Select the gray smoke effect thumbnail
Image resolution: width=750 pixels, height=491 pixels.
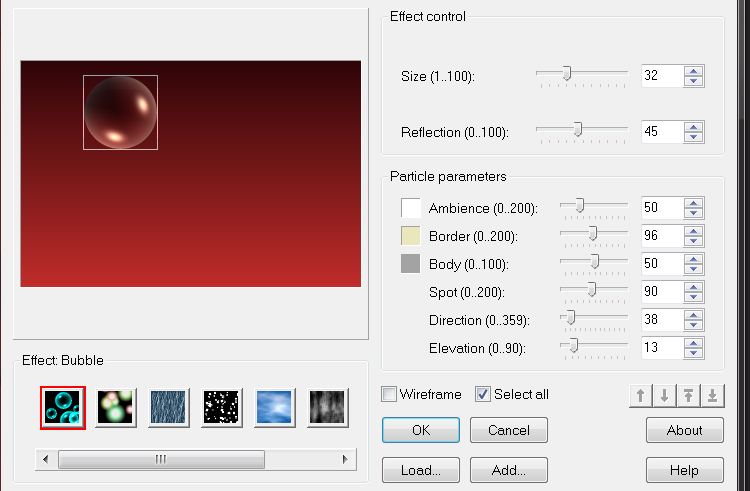click(x=327, y=408)
